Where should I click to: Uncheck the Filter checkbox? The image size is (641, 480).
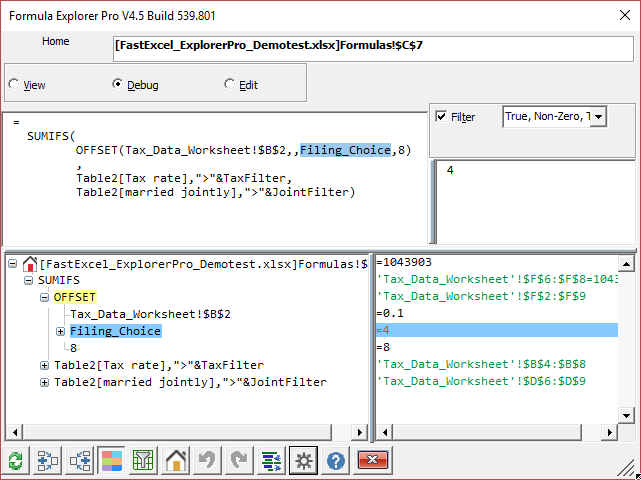[441, 117]
